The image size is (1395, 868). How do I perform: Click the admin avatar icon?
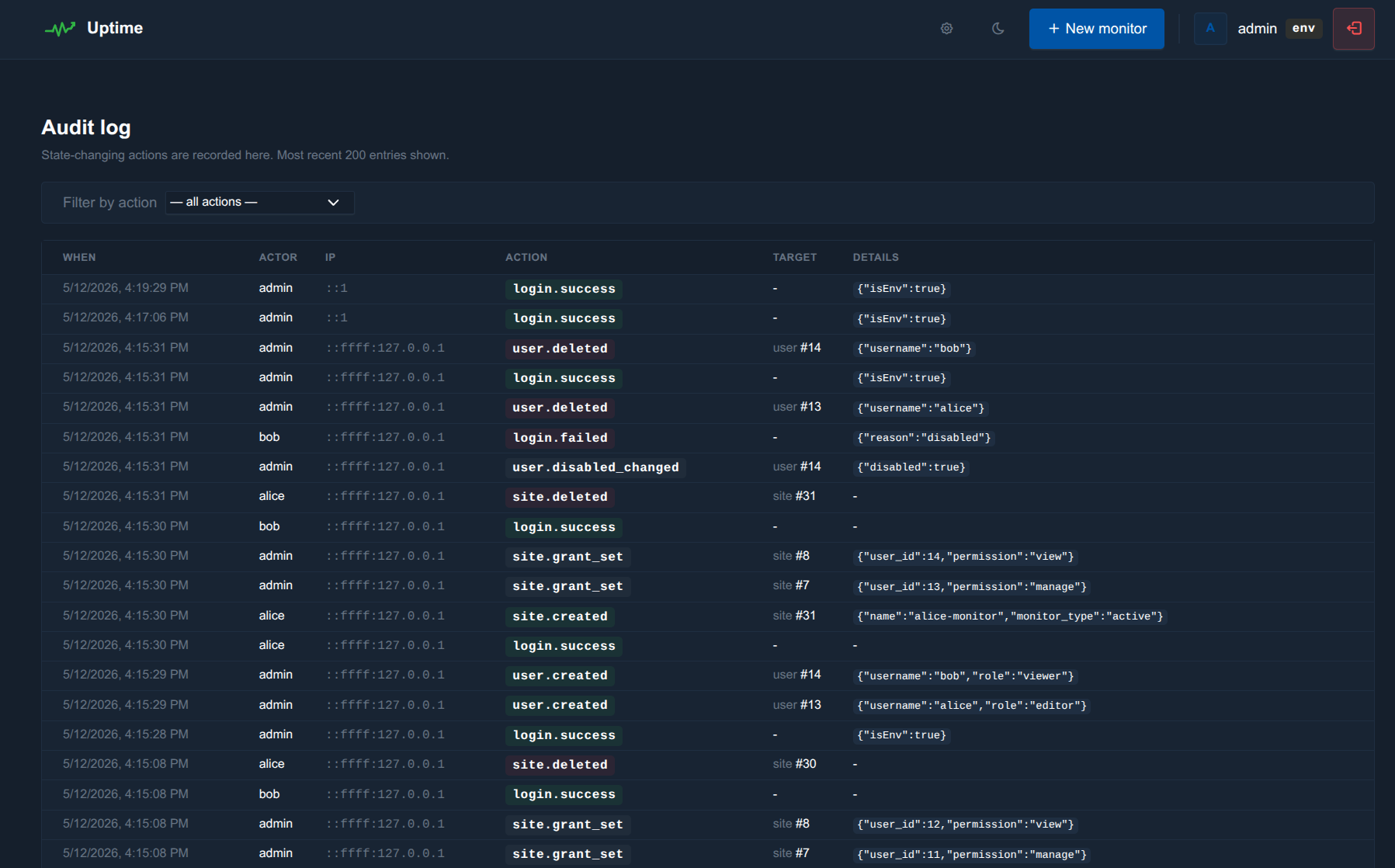[x=1209, y=29]
